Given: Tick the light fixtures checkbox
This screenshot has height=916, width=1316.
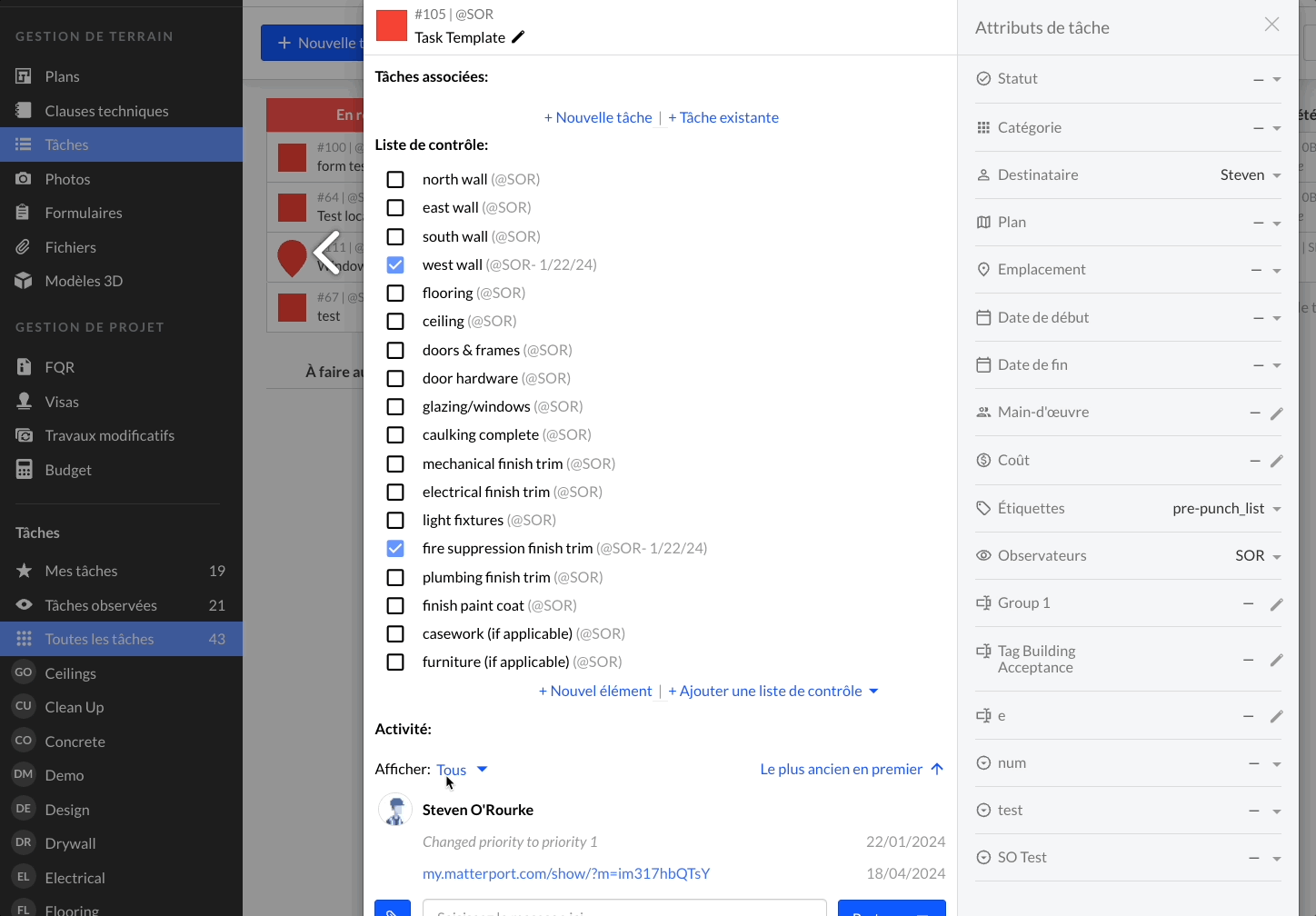Looking at the screenshot, I should point(395,521).
